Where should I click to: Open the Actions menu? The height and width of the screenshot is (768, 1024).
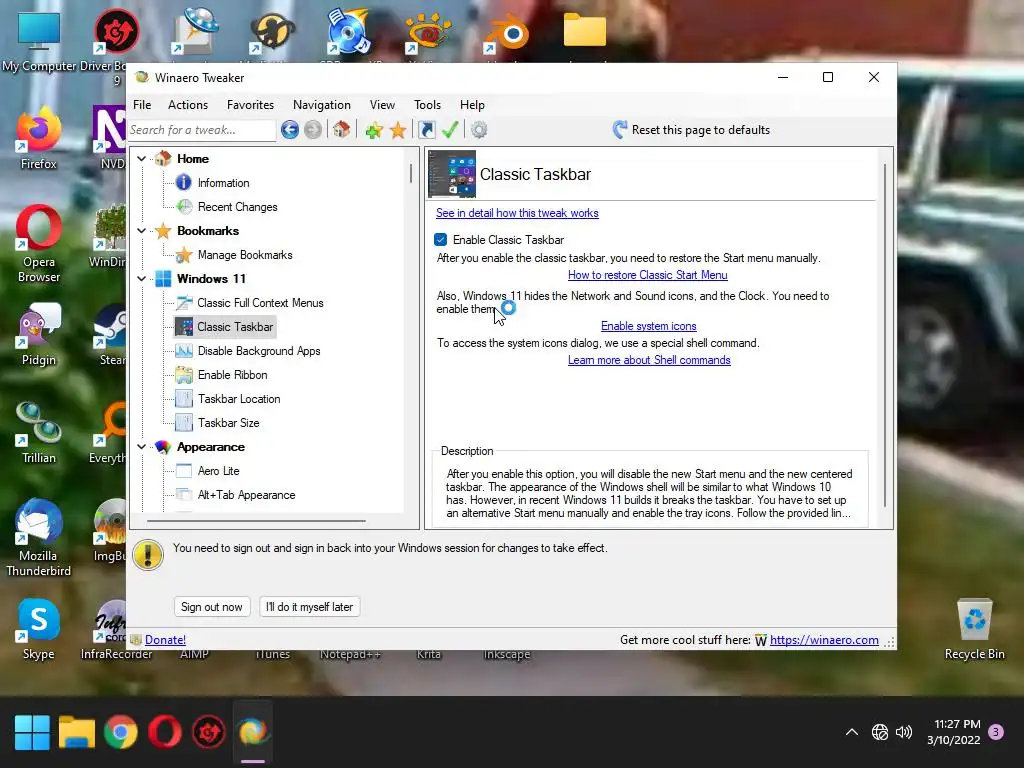[x=187, y=104]
